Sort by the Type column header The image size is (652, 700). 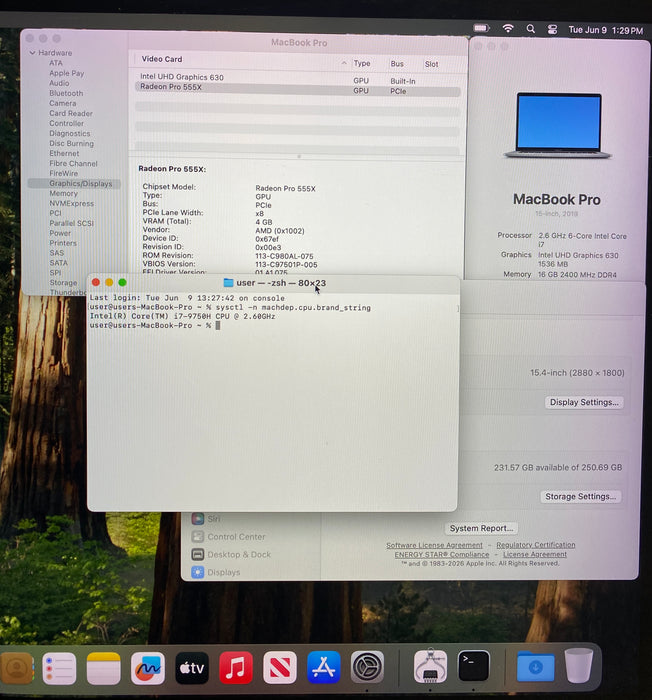coord(362,63)
